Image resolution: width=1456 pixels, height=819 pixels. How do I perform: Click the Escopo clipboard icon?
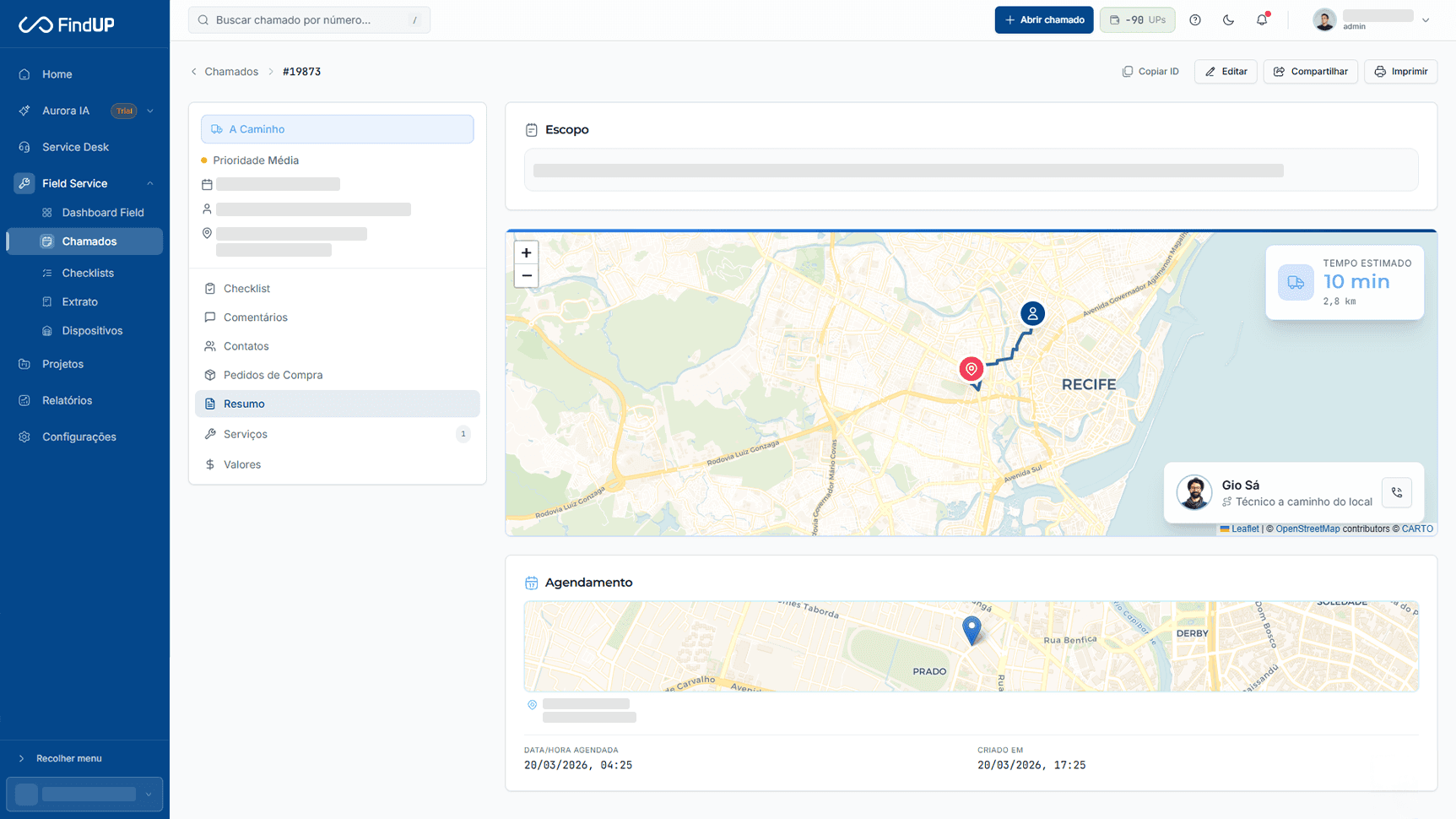(x=531, y=130)
